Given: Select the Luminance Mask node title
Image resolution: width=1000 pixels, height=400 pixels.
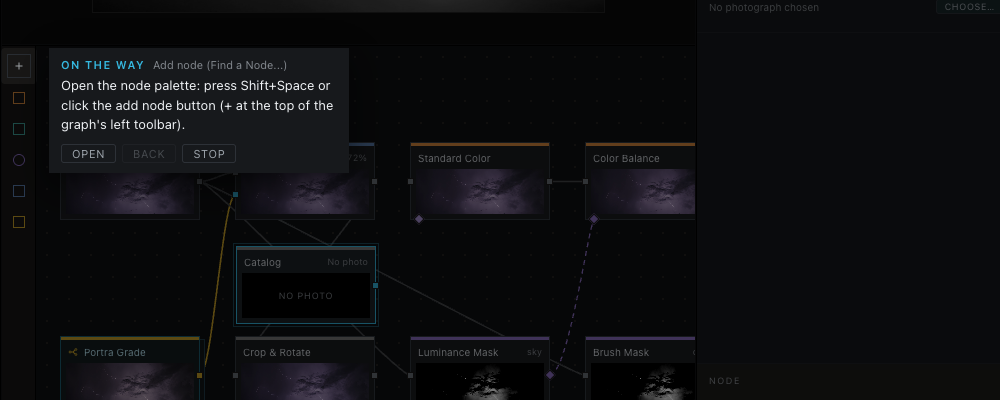Looking at the screenshot, I should [x=459, y=352].
